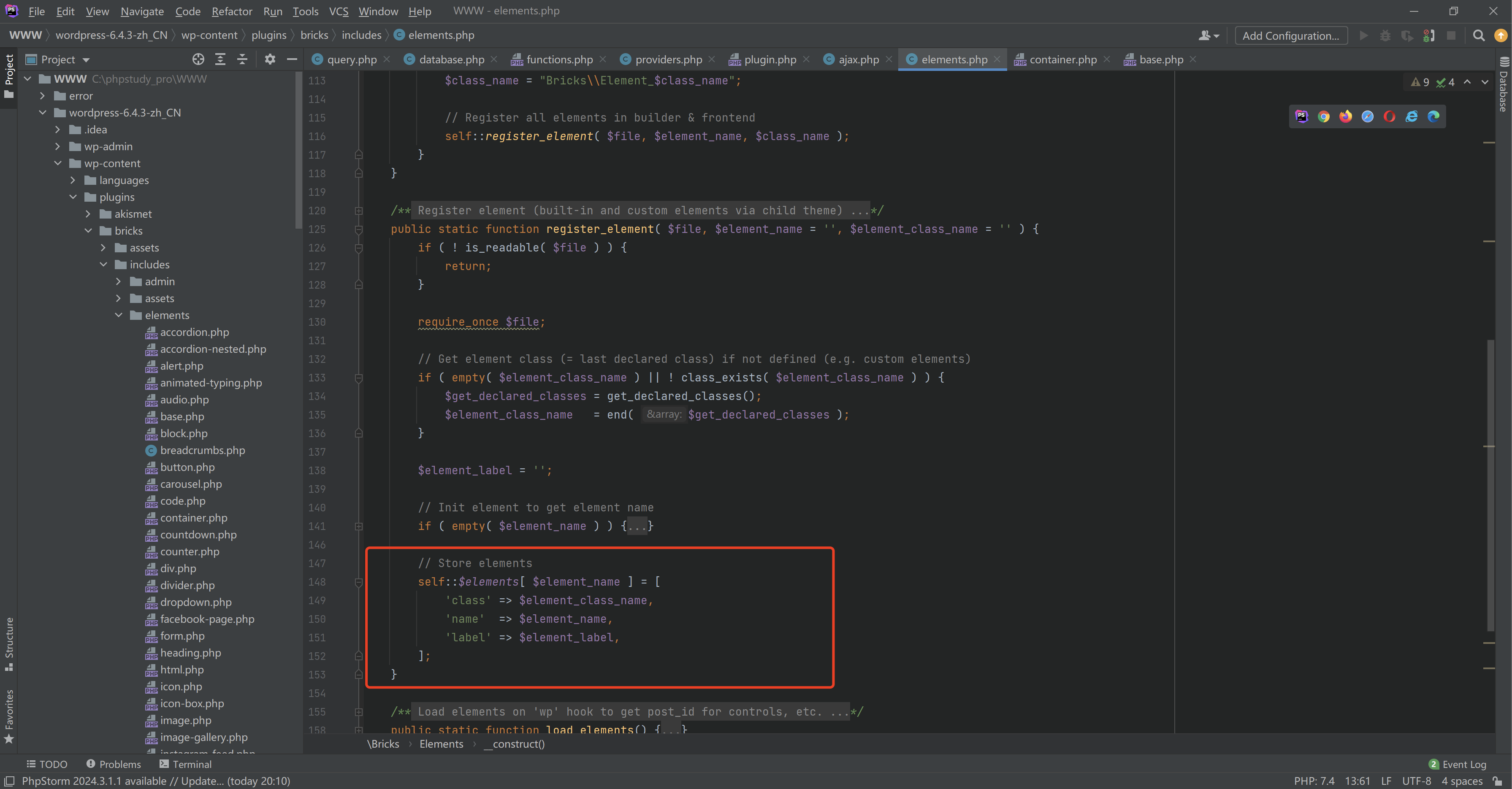The height and width of the screenshot is (789, 1512).
Task: Click Collapse All in Project panel
Action: (242, 59)
